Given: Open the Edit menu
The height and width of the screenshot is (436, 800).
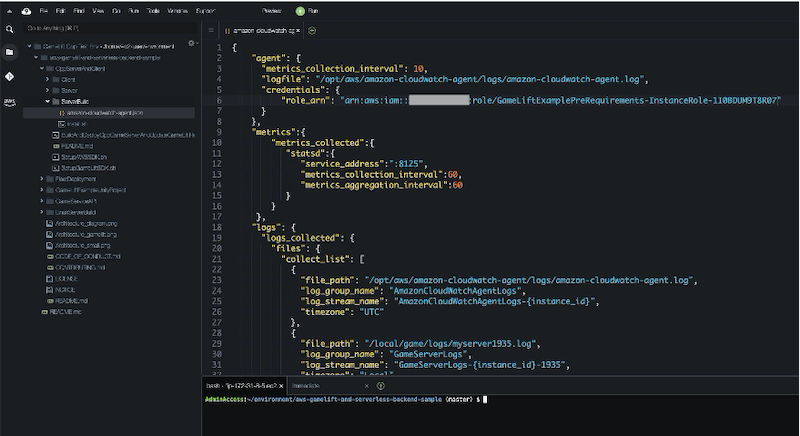Looking at the screenshot, I should tap(61, 11).
